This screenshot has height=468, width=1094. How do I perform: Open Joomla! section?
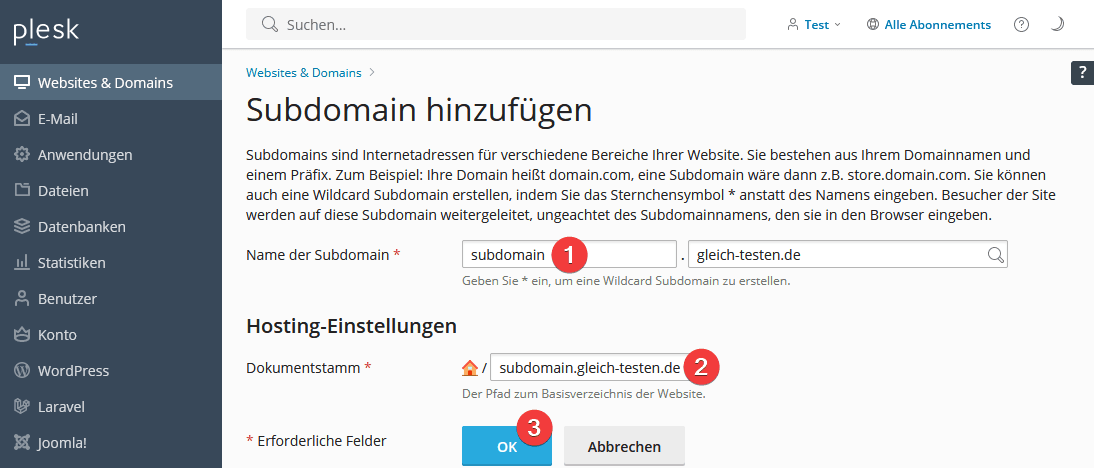tap(111, 443)
